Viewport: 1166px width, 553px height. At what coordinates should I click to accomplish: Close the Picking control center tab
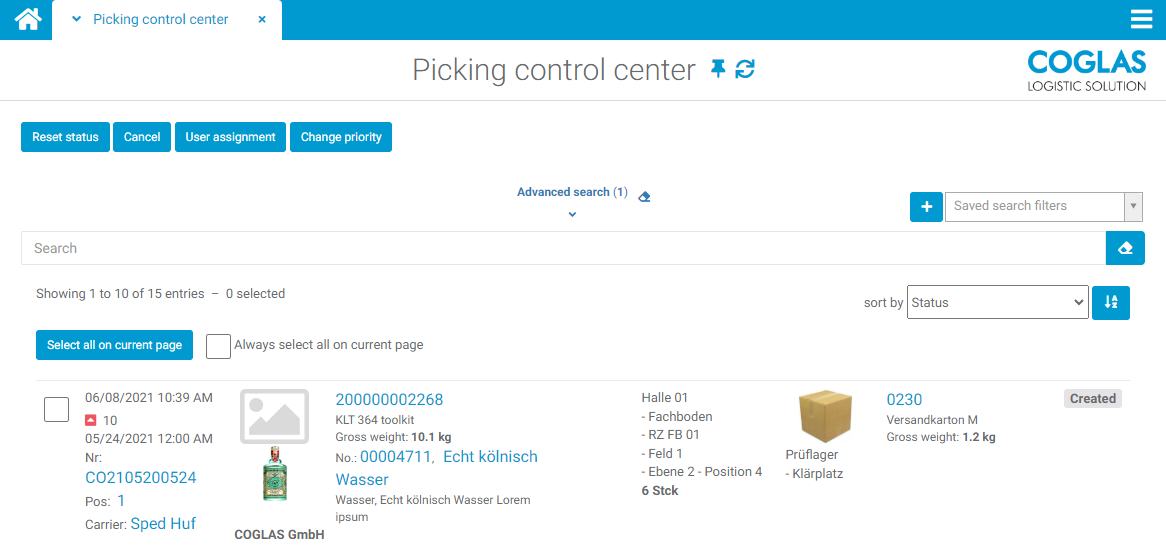tap(262, 20)
